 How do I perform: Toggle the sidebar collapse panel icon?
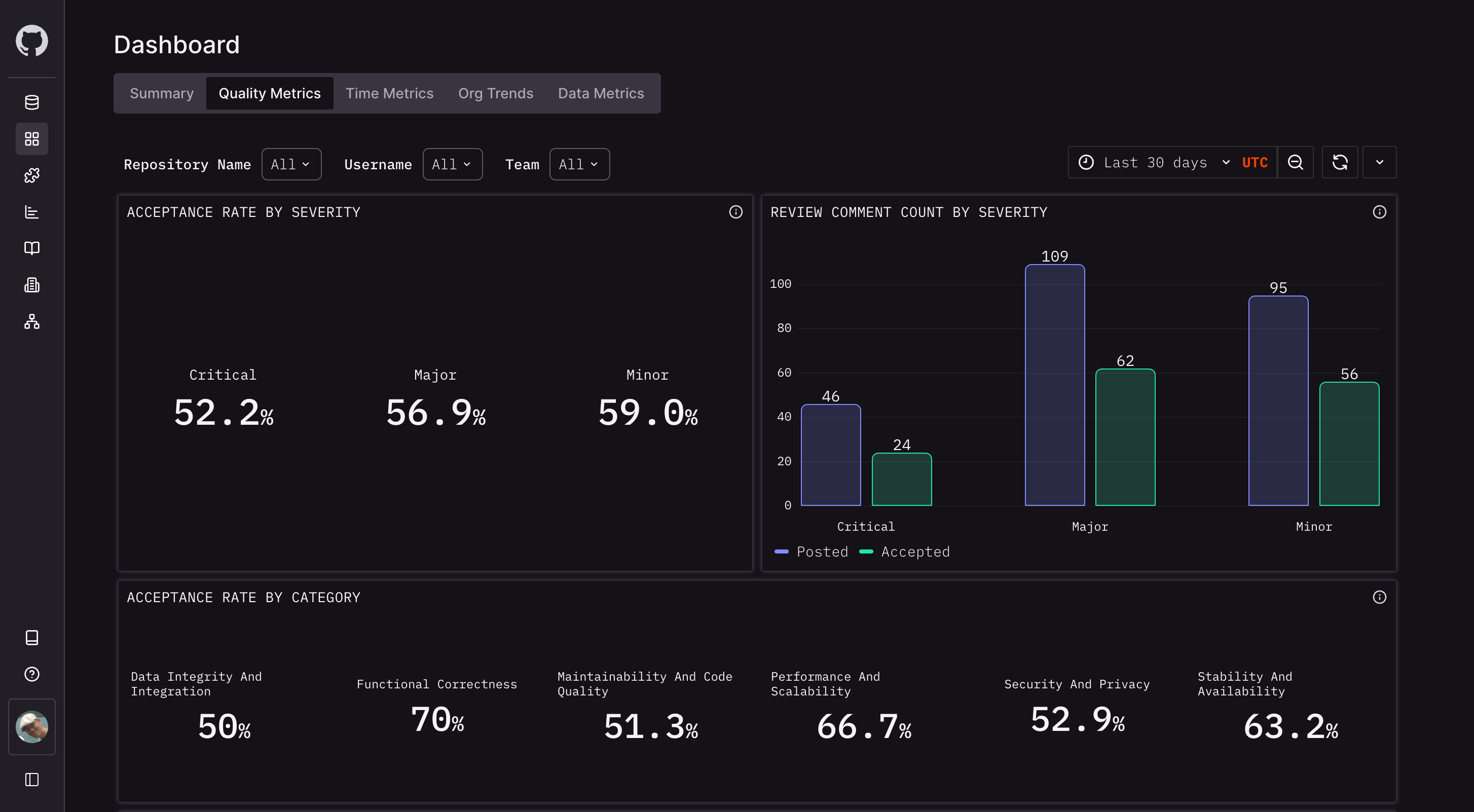[x=31, y=780]
